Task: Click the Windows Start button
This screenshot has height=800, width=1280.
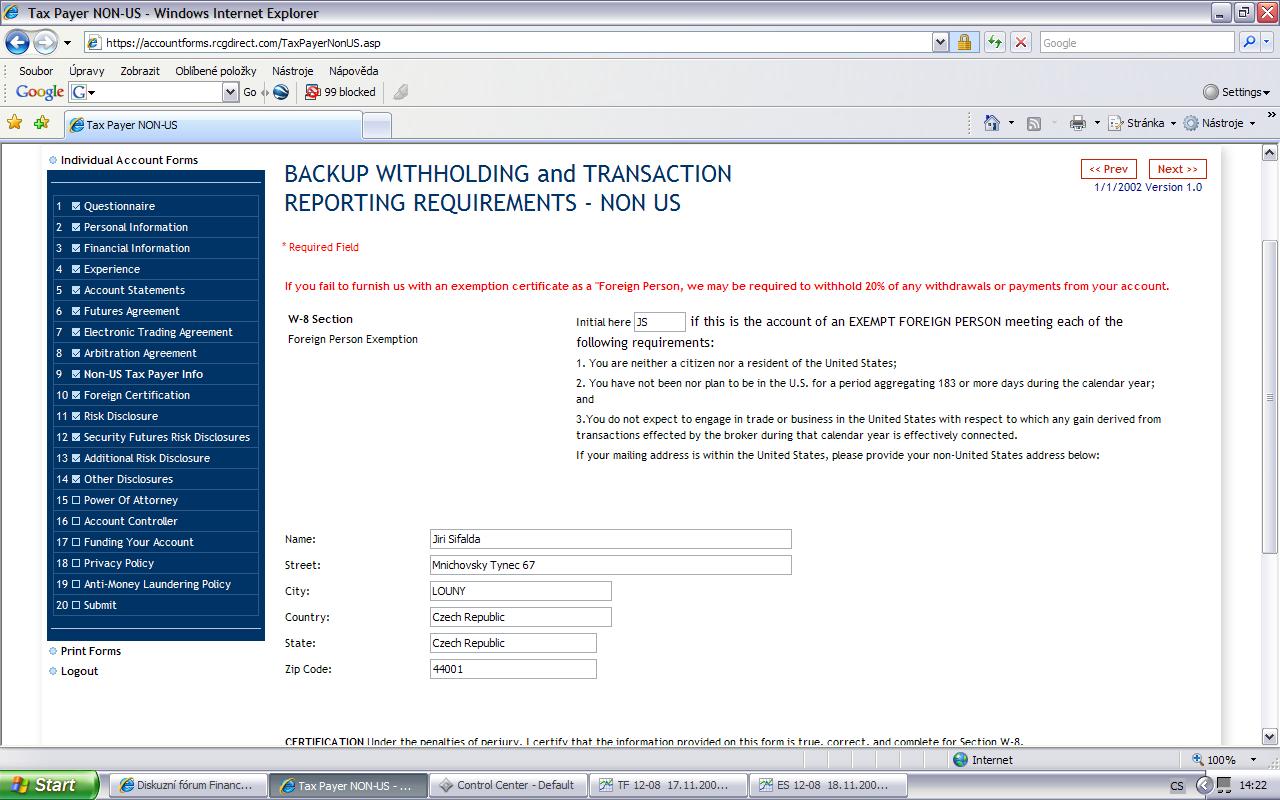Action: click(49, 785)
